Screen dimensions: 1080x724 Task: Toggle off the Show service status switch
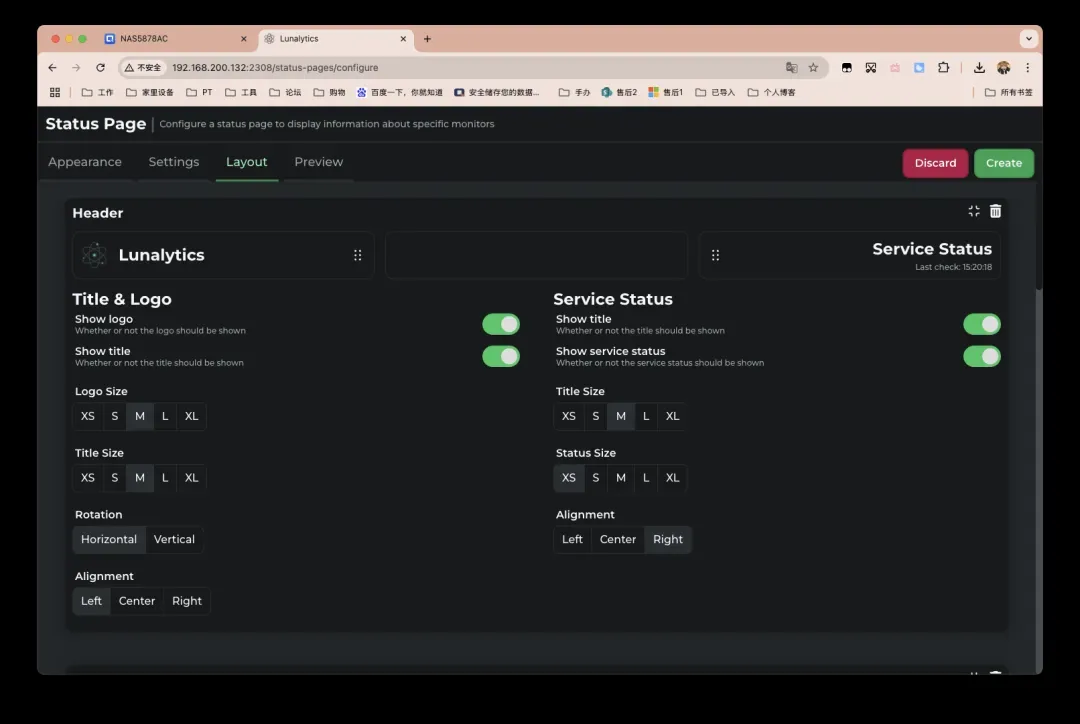[x=981, y=356]
